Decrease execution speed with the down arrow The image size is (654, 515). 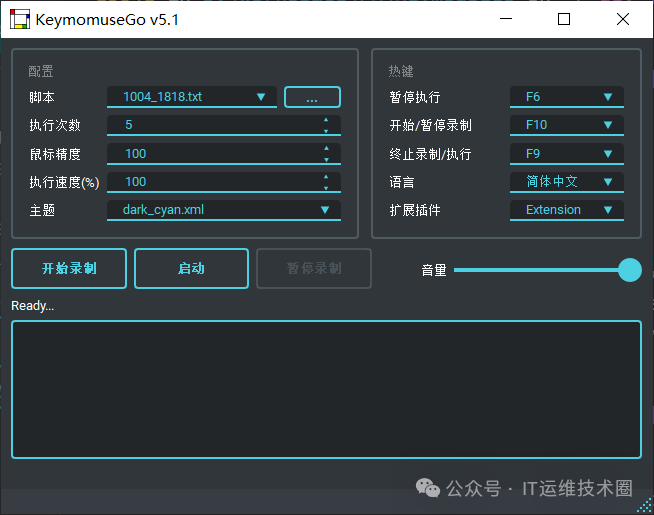(x=326, y=188)
